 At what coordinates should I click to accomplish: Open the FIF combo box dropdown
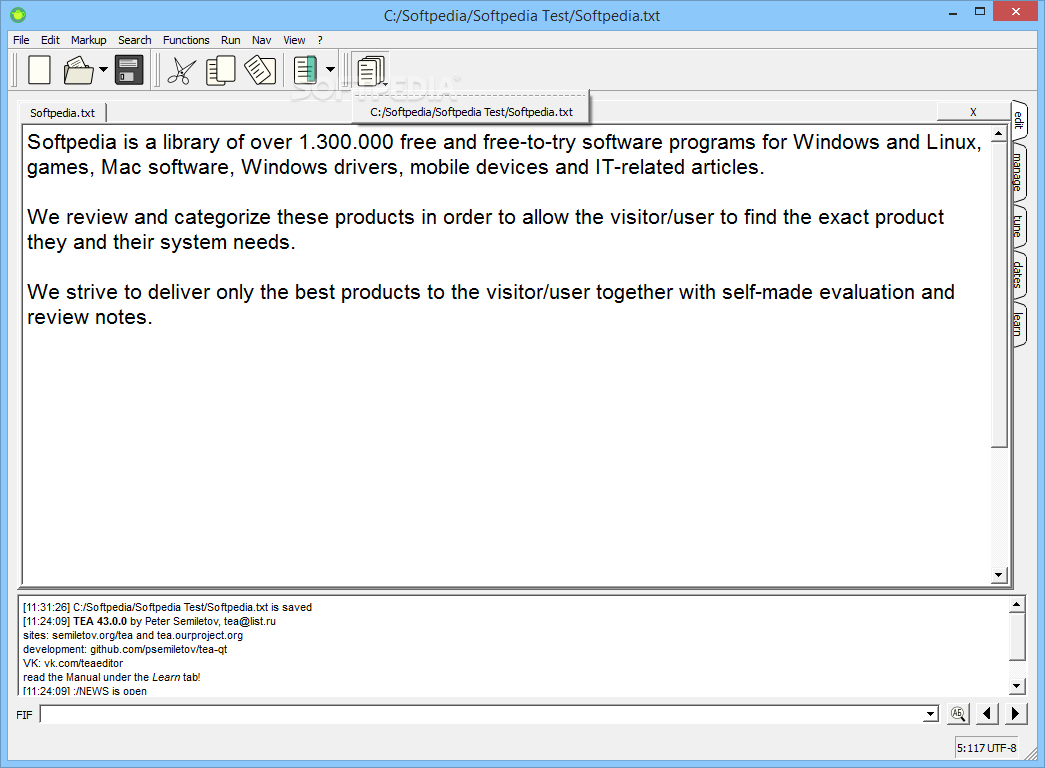click(930, 714)
